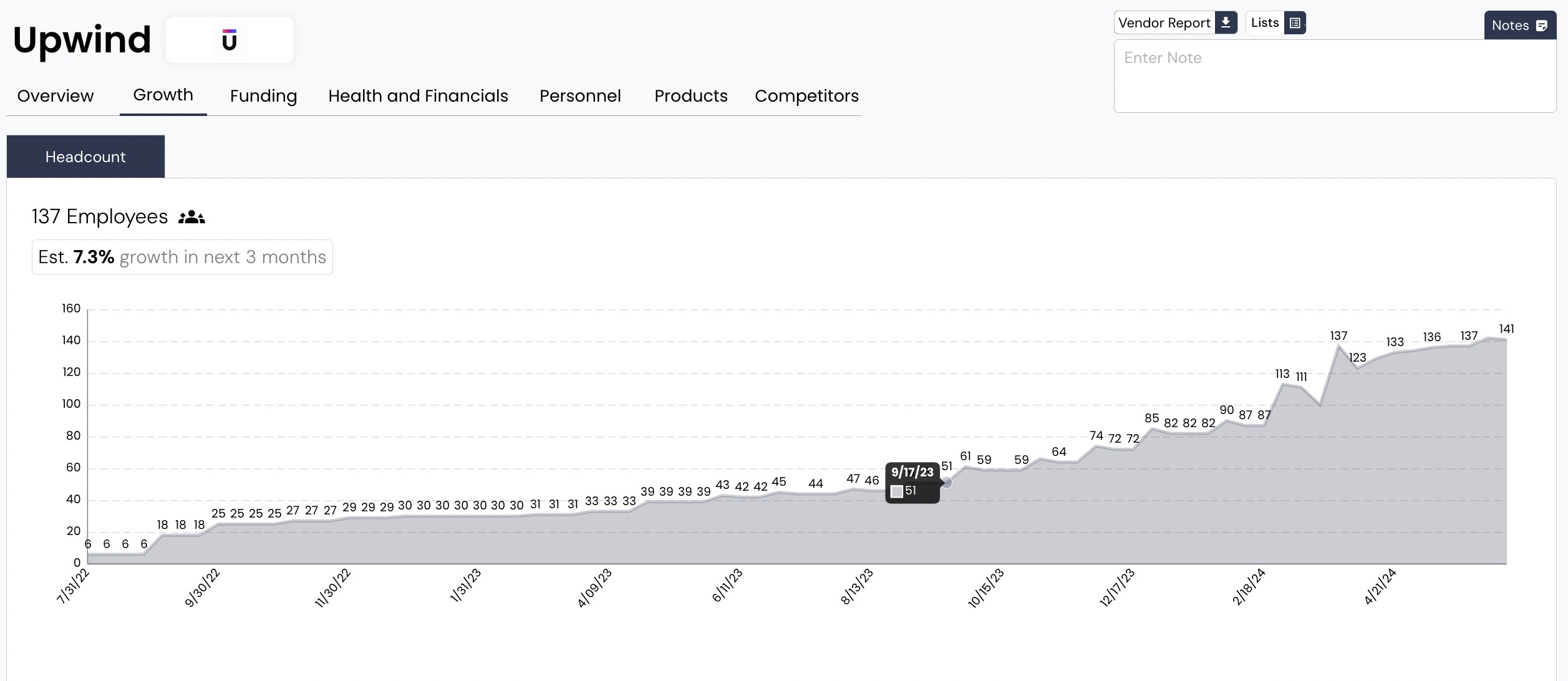Image resolution: width=1568 pixels, height=681 pixels.
Task: Click the Vendor Report button
Action: point(1176,23)
